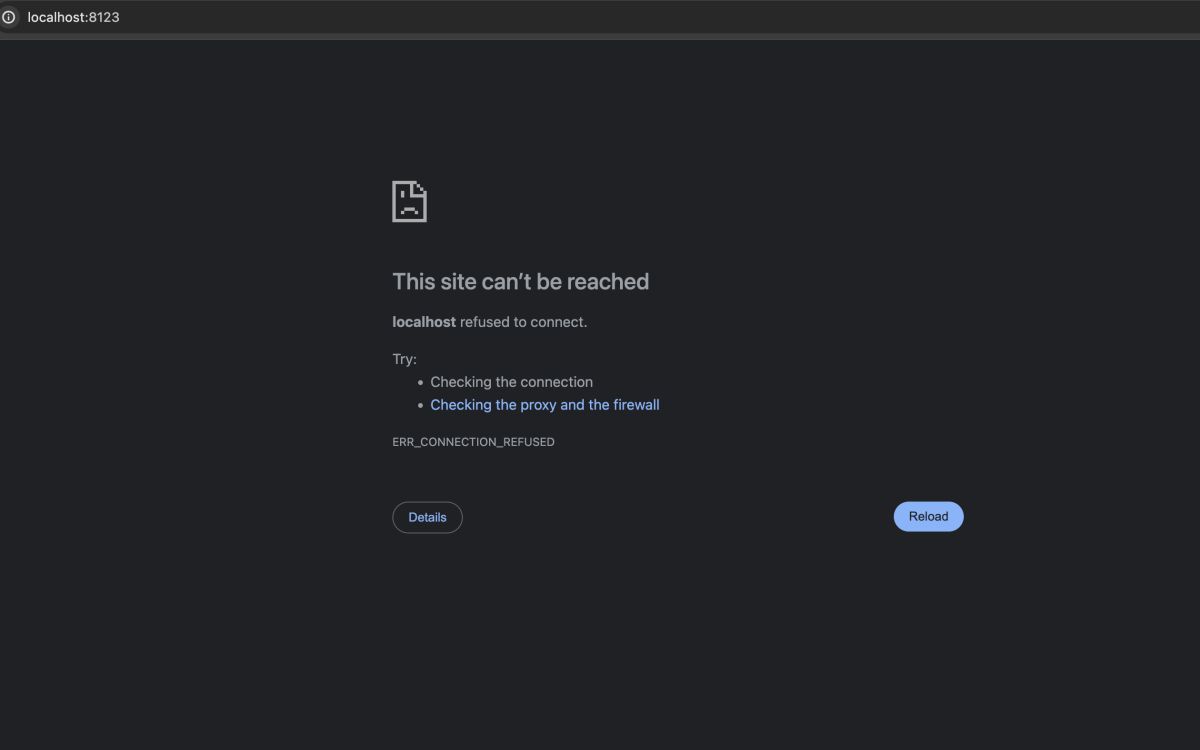Screen dimensions: 1200x750
Task: Click the Reload button
Action: [928, 516]
